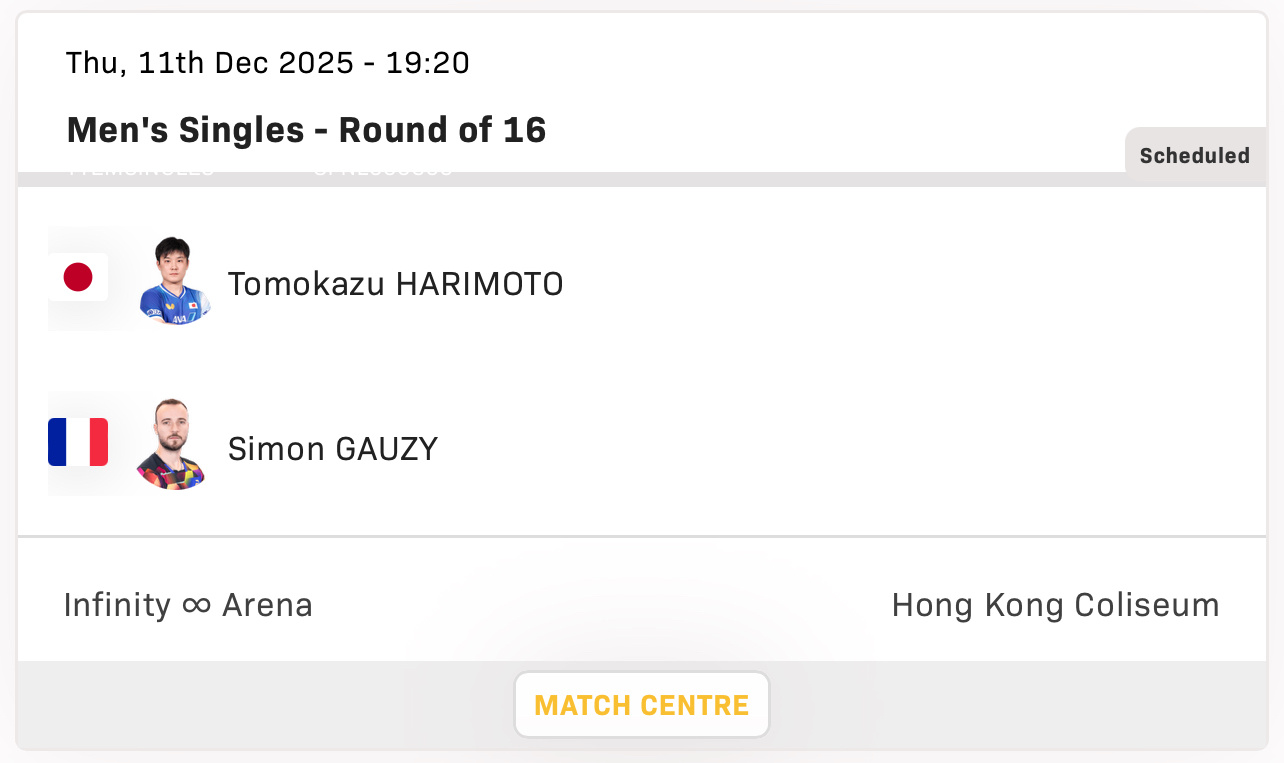
Task: Click the red circle on the Japanese flag
Action: click(78, 277)
